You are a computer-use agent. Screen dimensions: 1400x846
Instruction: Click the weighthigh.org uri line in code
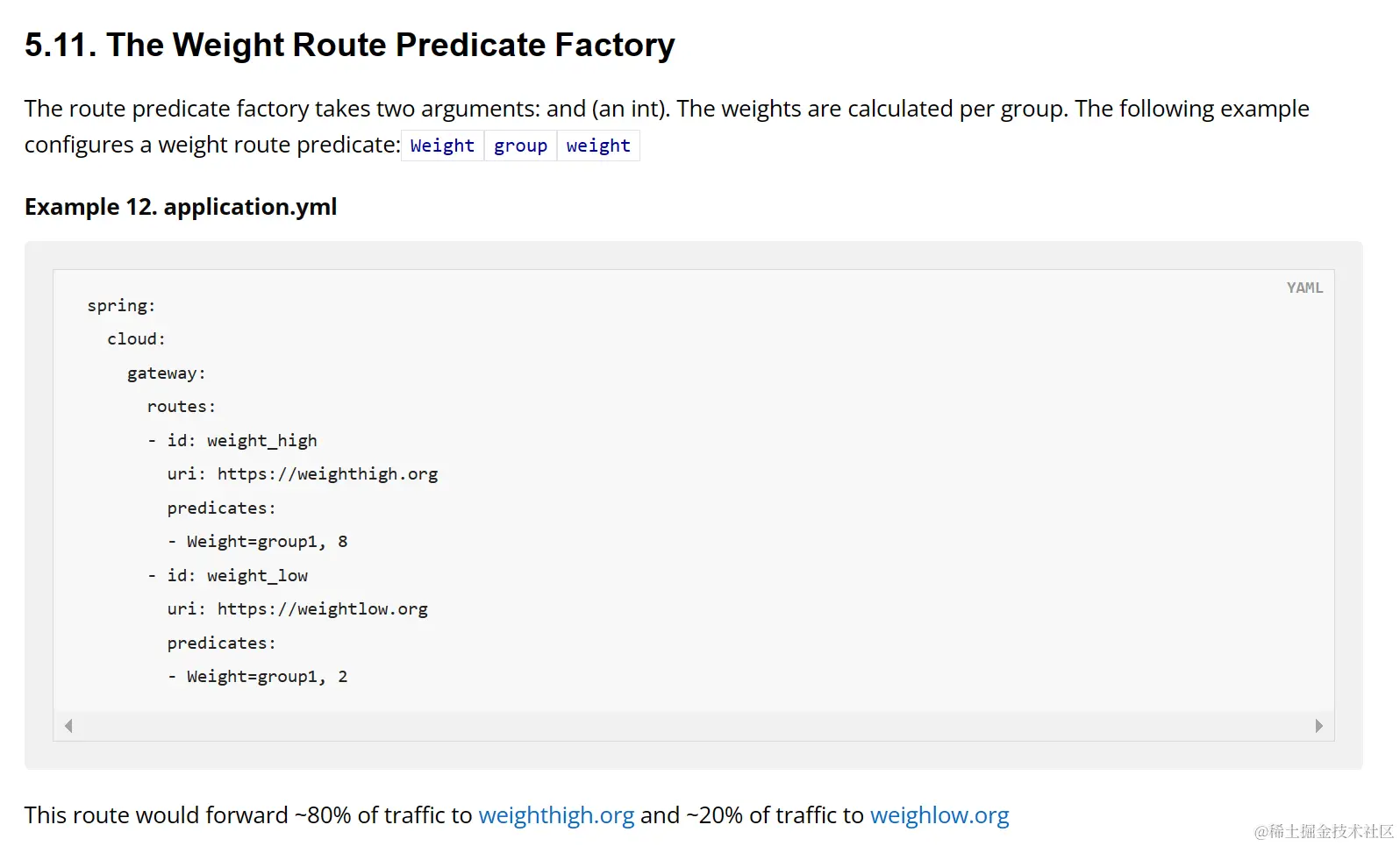303,474
